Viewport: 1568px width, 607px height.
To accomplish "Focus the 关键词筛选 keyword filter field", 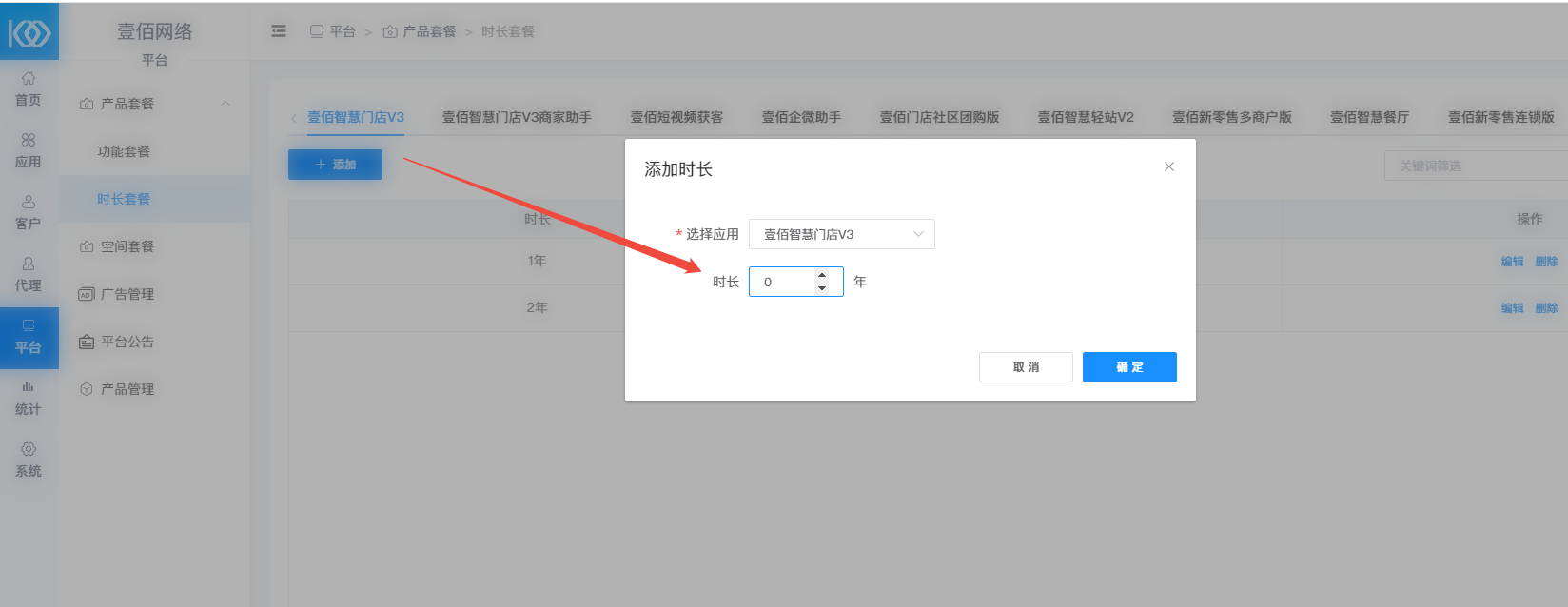I will point(1476,166).
